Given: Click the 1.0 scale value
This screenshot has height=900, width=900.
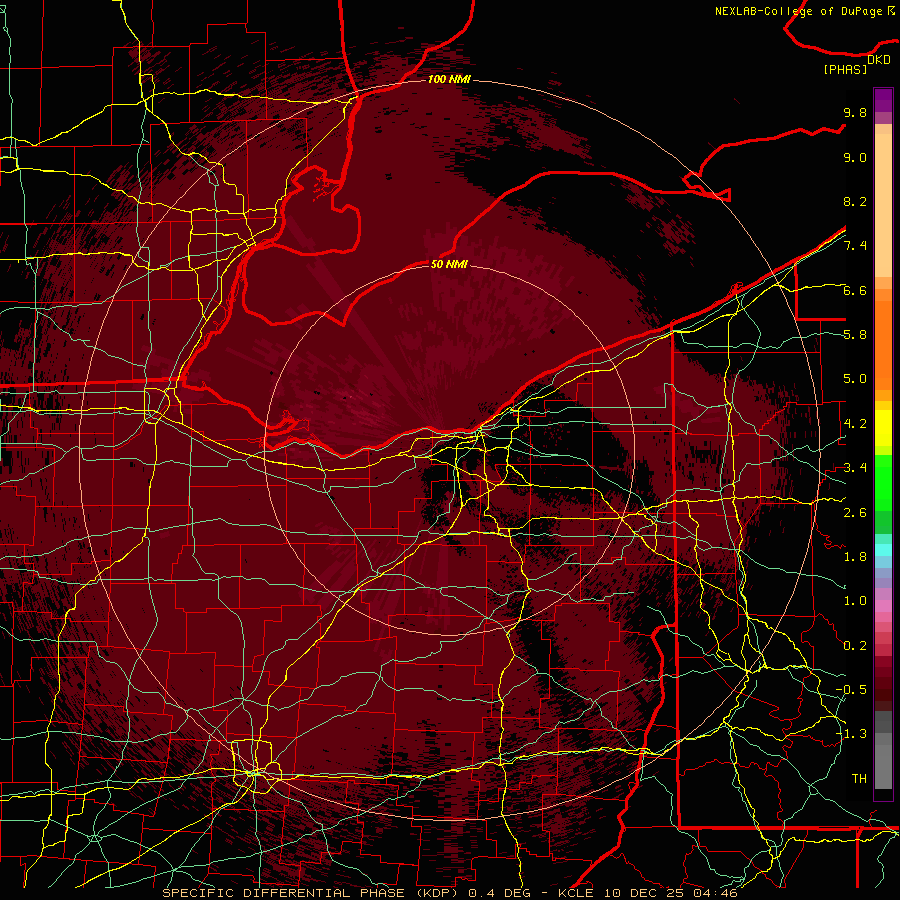Looking at the screenshot, I should [855, 601].
